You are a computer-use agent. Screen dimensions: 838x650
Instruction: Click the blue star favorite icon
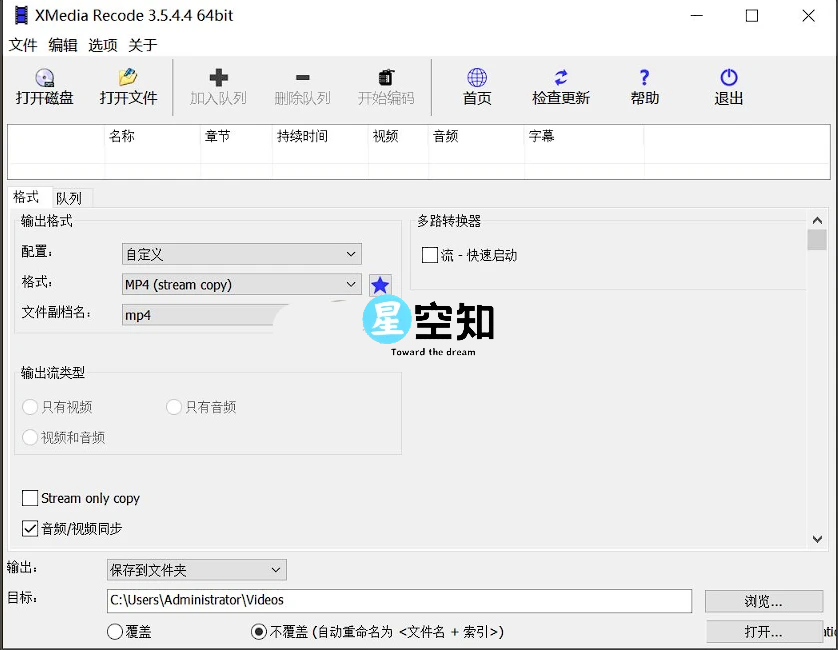click(380, 284)
